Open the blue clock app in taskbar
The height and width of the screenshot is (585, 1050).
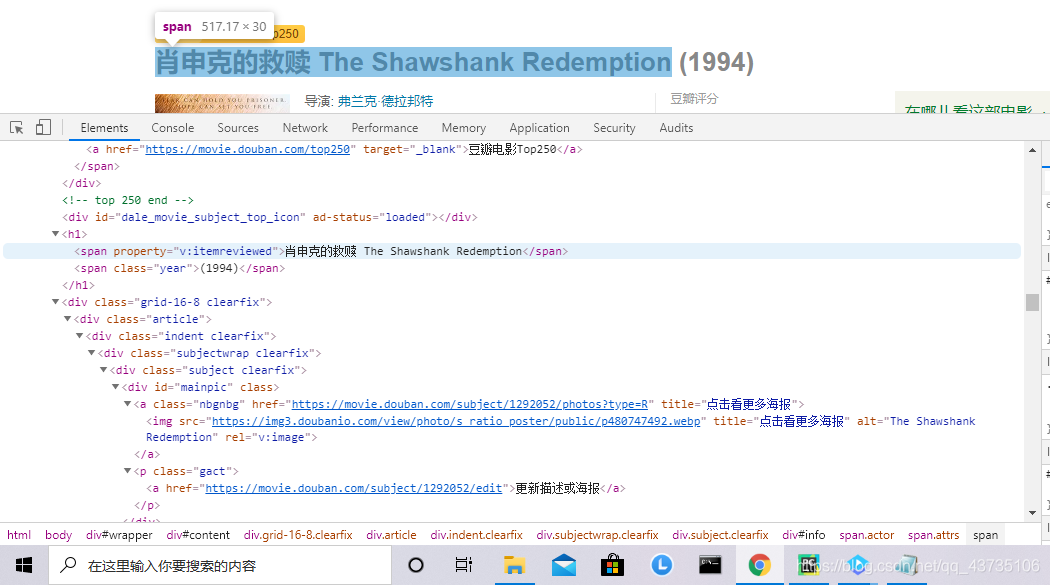[662, 566]
